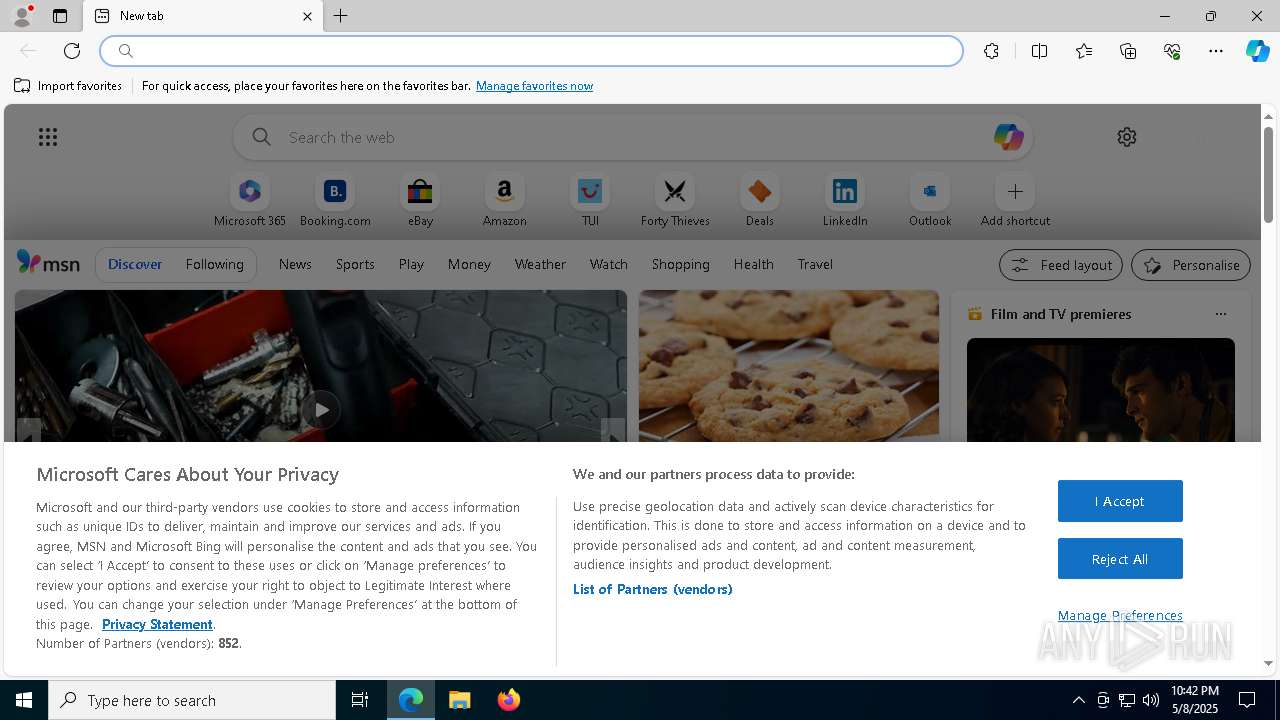This screenshot has width=1280, height=720.
Task: Open Windows Start menu
Action: pyautogui.click(x=24, y=700)
